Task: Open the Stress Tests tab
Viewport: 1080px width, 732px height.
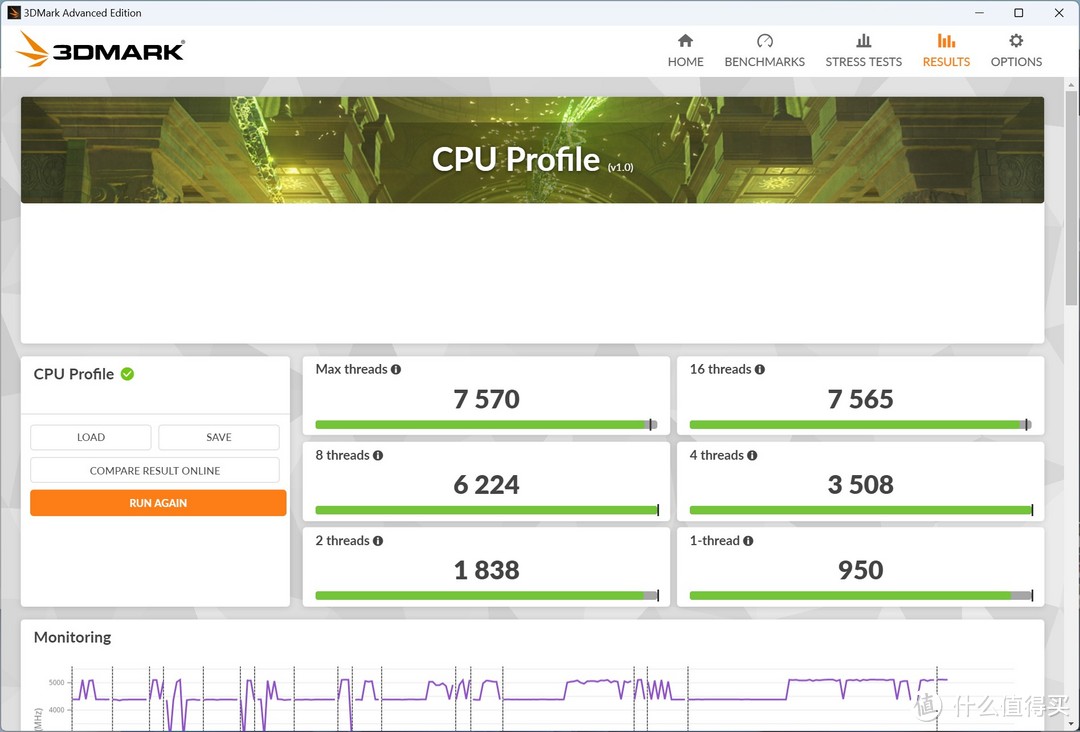Action: tap(864, 50)
